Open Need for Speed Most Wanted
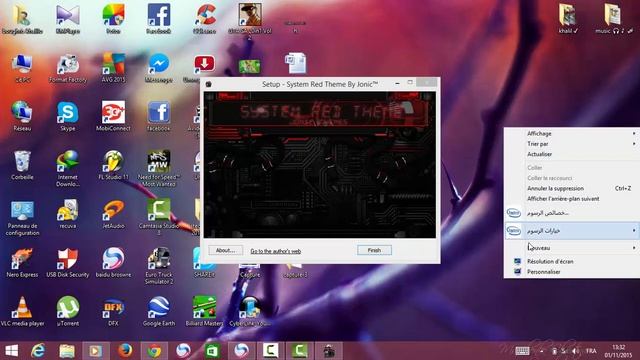 tap(159, 168)
